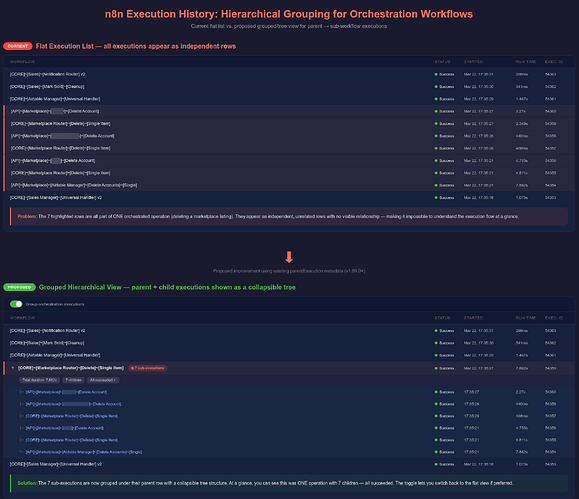This screenshot has height=499, width=579.
Task: Click the green PROPOSED badge
Action: tap(19, 287)
